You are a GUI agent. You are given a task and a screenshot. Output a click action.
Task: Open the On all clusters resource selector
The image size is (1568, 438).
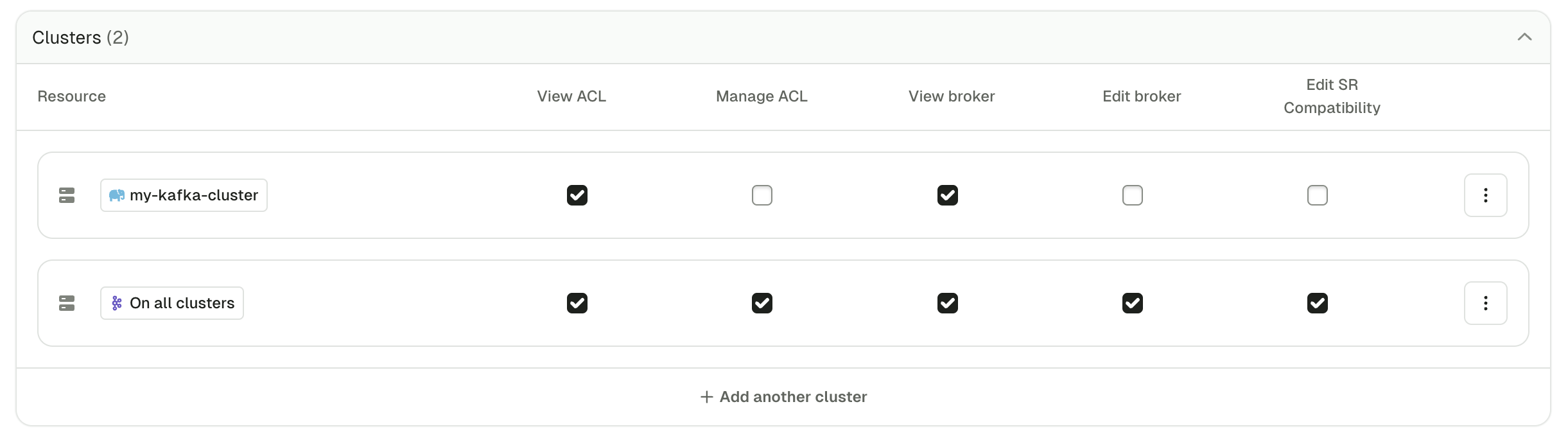[x=172, y=303]
